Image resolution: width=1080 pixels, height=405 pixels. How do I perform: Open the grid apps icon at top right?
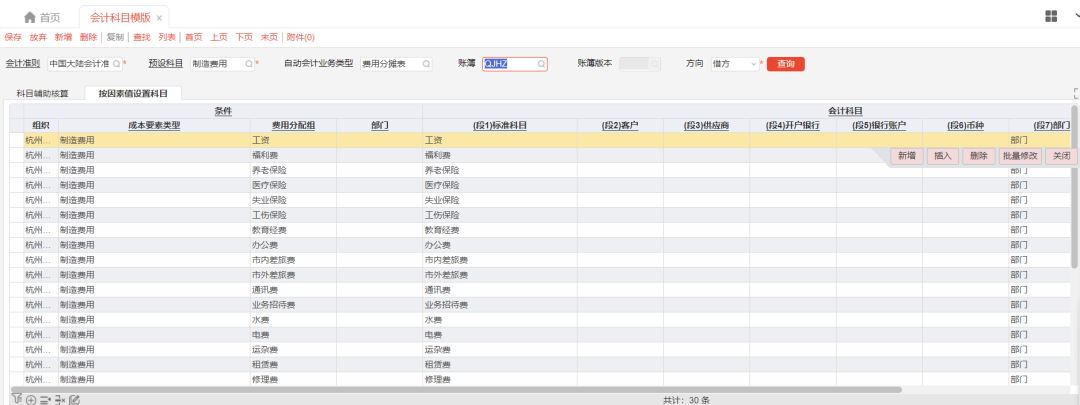(1051, 17)
